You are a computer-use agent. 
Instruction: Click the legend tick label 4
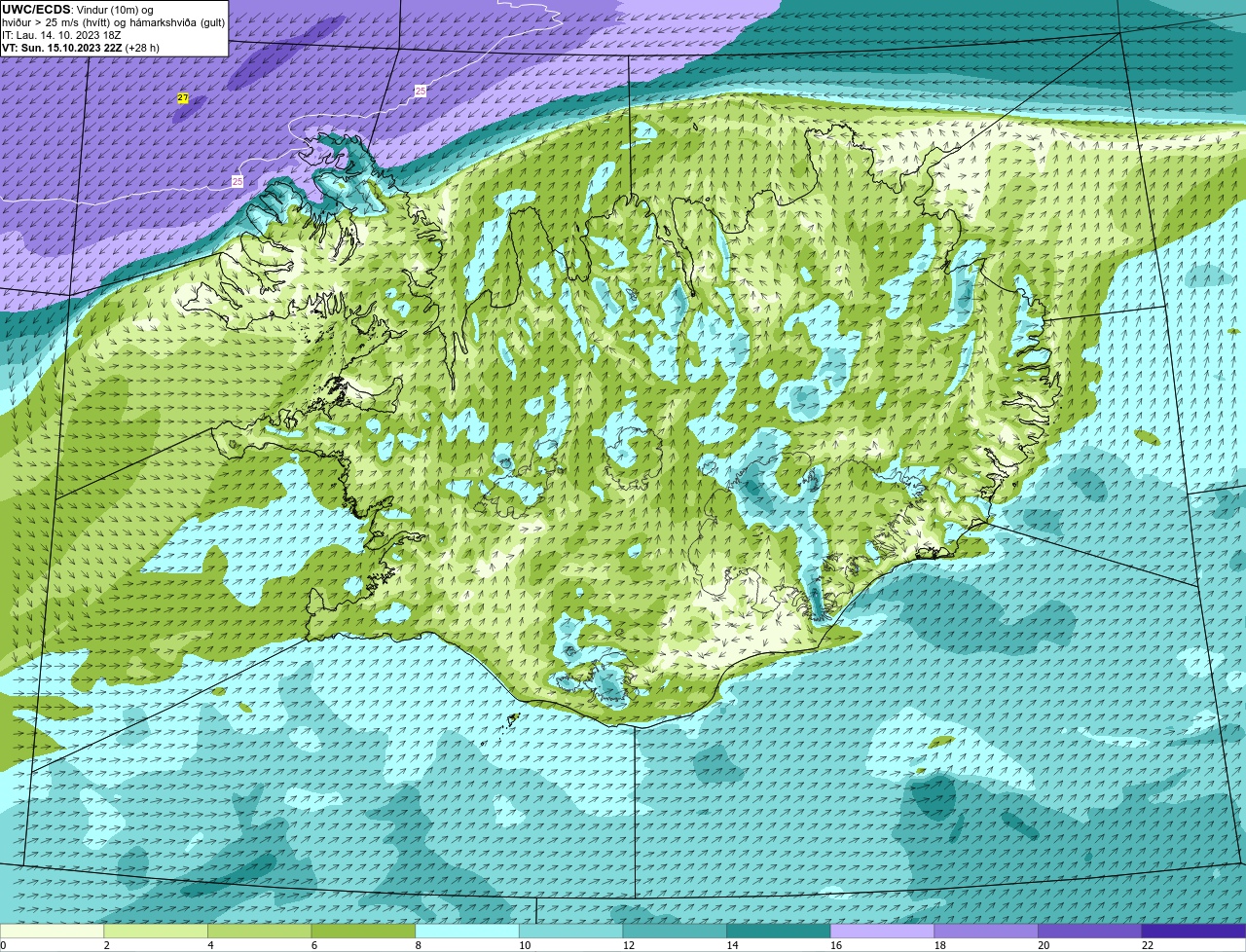[211, 945]
